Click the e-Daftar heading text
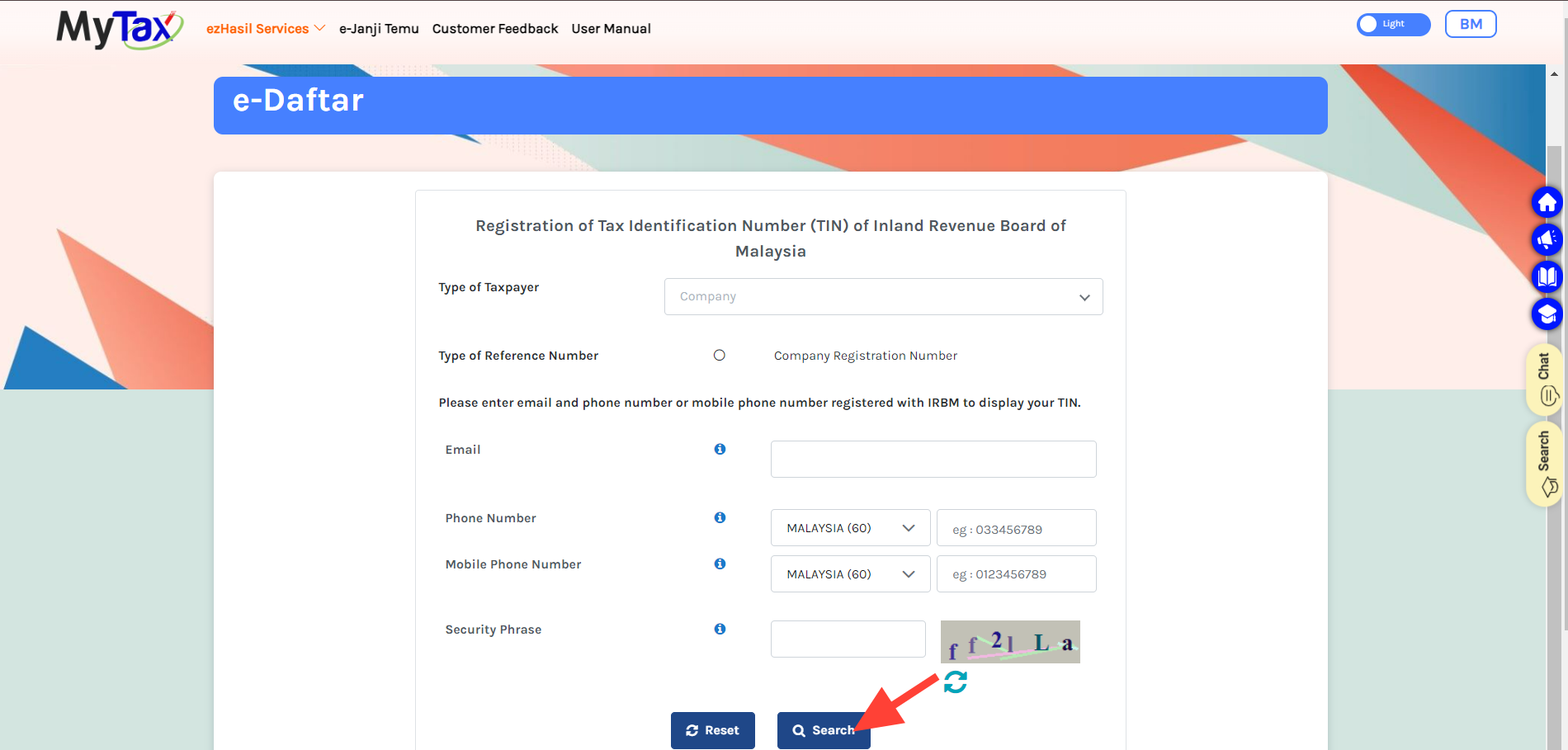Image resolution: width=1568 pixels, height=750 pixels. point(298,100)
